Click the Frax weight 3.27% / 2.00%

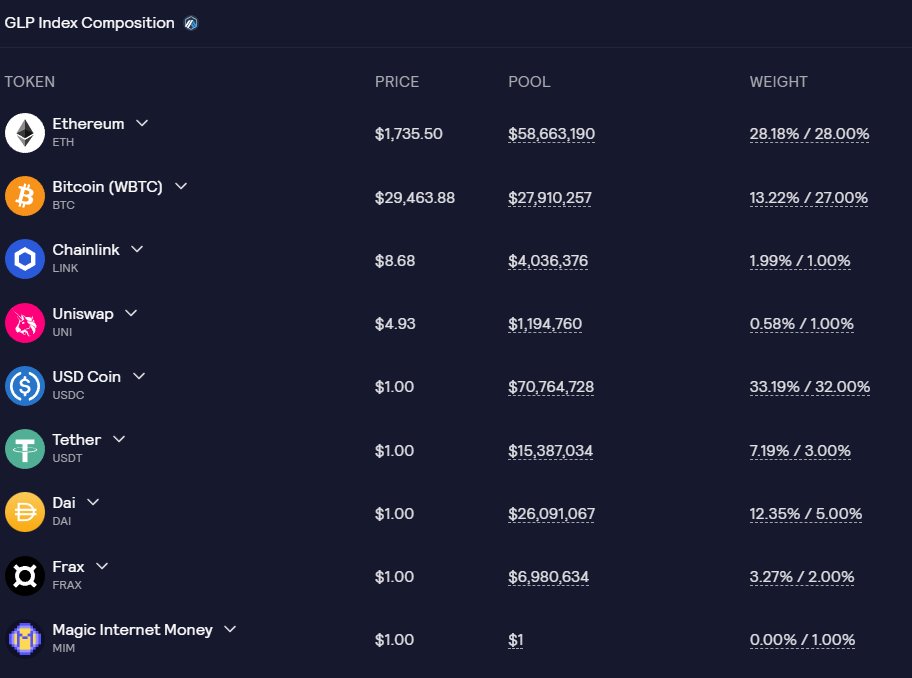tap(802, 577)
